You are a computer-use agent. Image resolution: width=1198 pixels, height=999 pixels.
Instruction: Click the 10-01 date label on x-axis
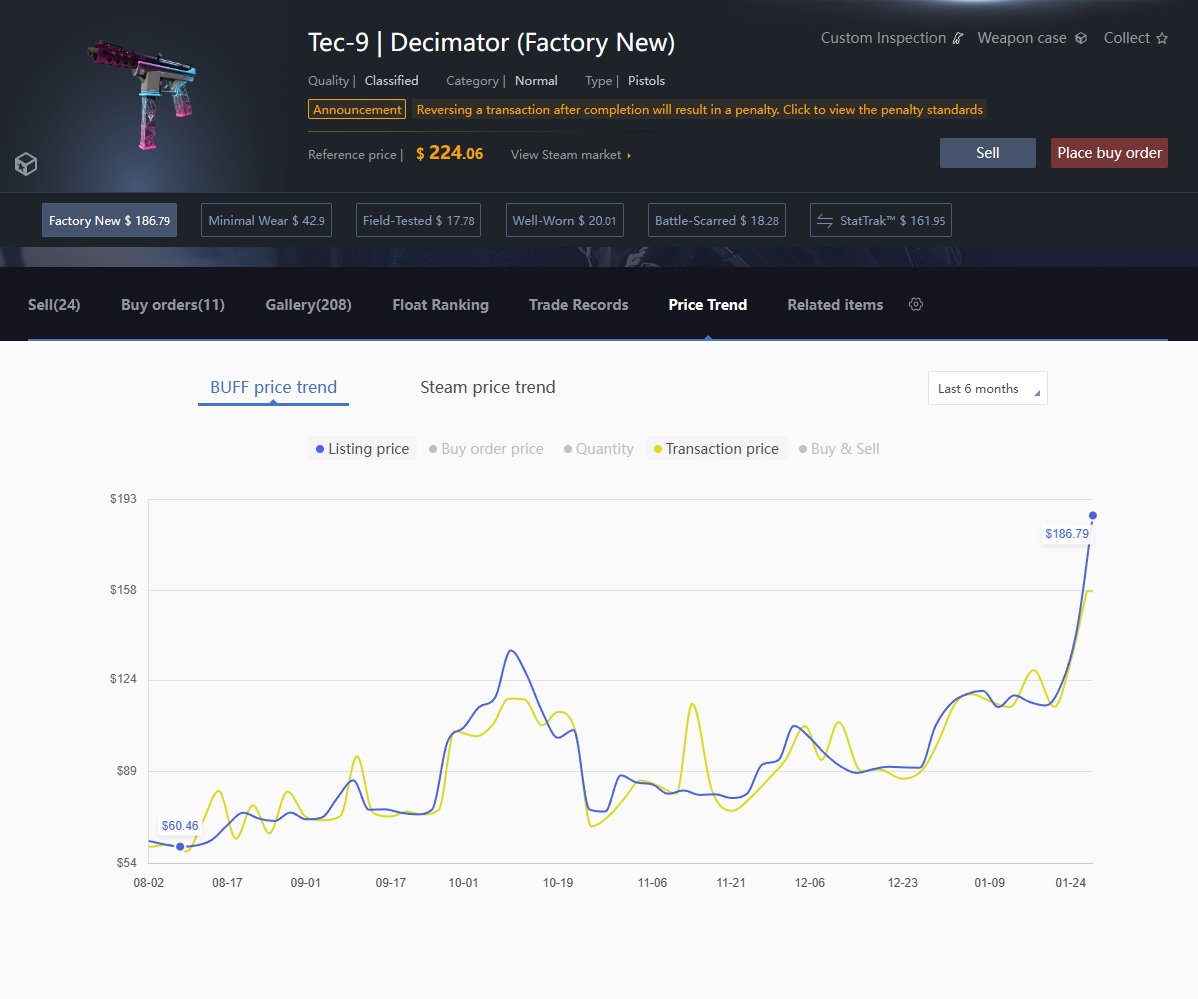coord(463,883)
